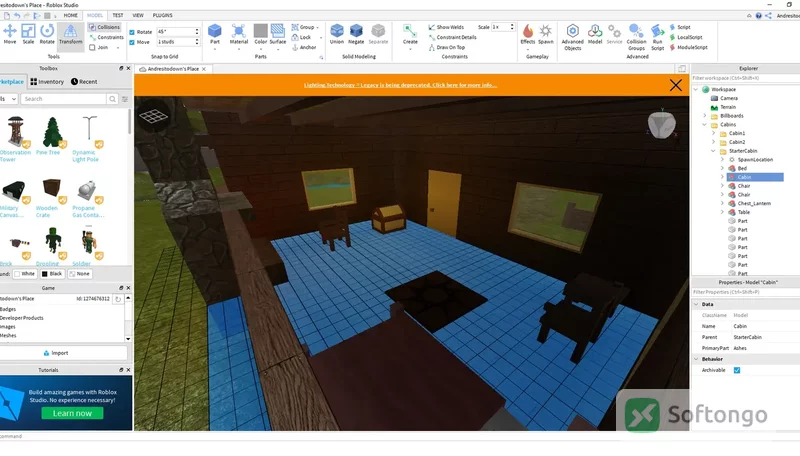
Task: Open the VIEW ribbon tab
Action: 138,15
